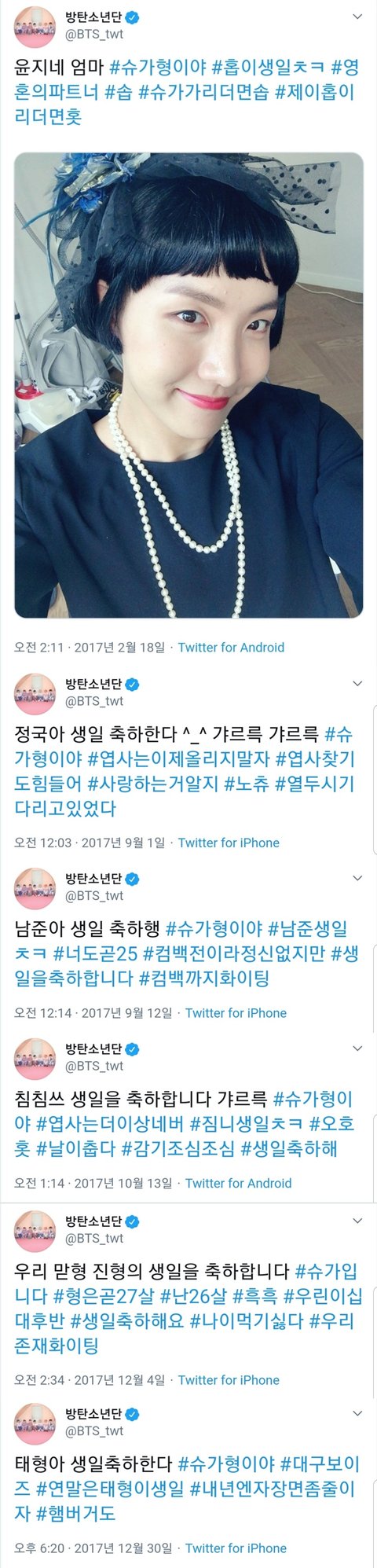This screenshot has width=377, height=1568.
Task: Click verified badge on the 진형의 생일 tweet
Action: [x=133, y=1221]
